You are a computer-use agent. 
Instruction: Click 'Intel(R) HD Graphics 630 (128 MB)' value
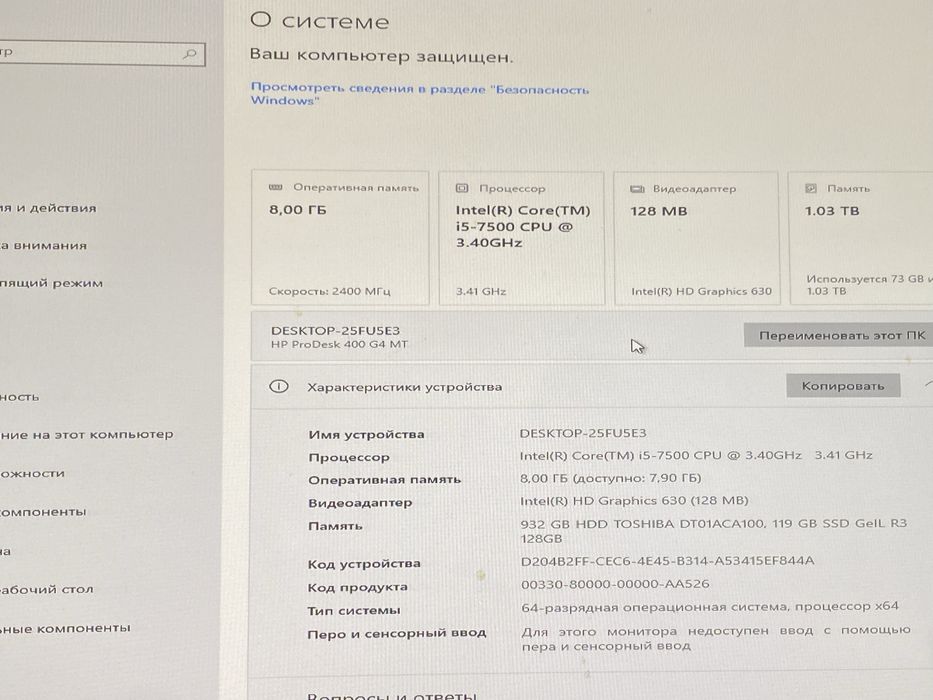tap(634, 501)
